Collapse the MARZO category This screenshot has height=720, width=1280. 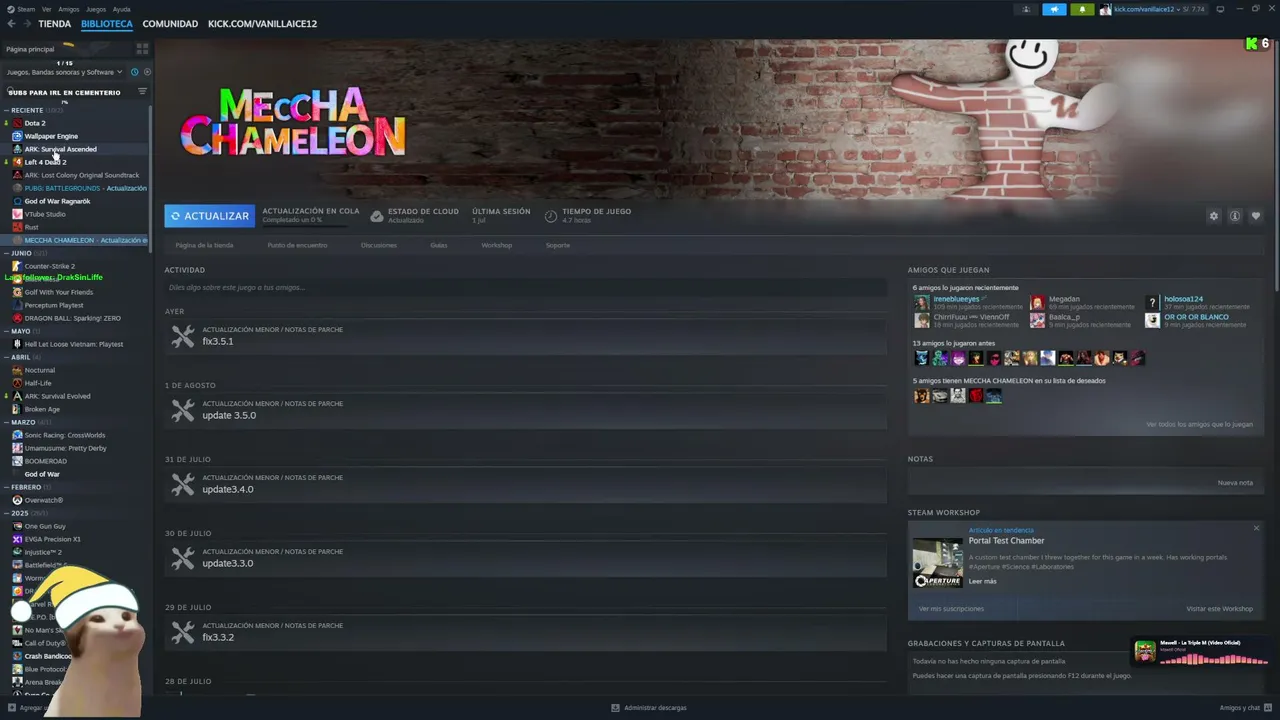coord(6,422)
